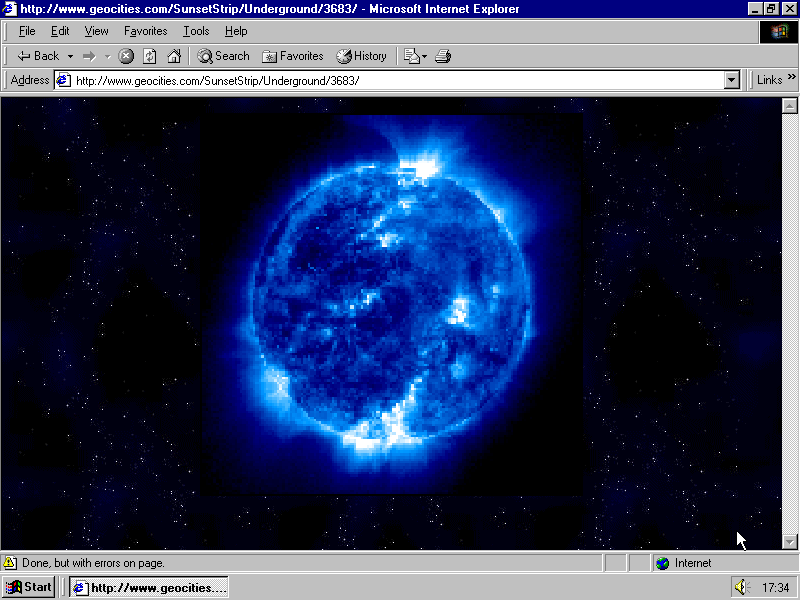This screenshot has height=600, width=800.
Task: Click the Mail toolbar icon
Action: coord(412,56)
